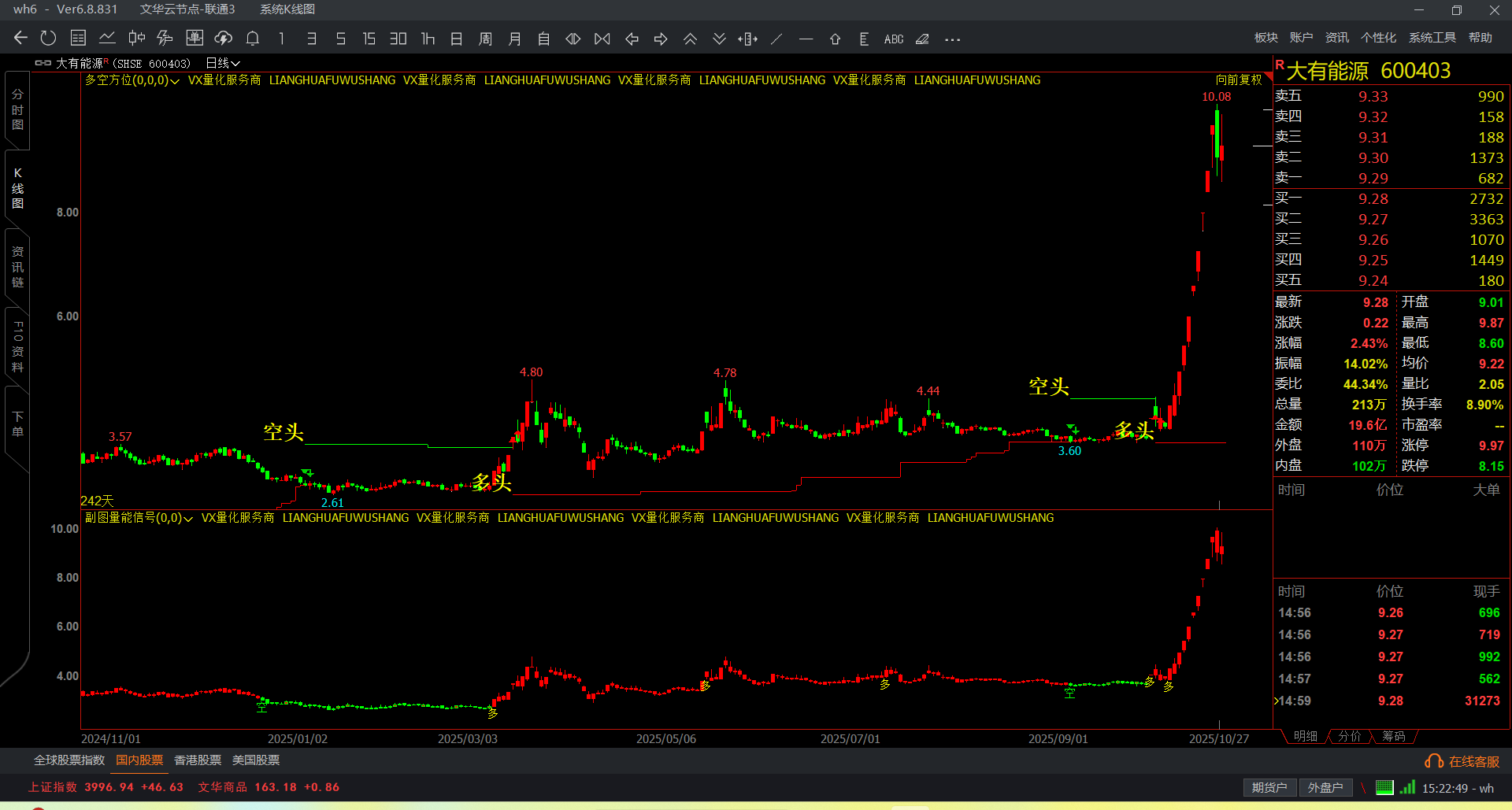Select the monthly (月) period icon
Viewport: 1512px width, 810px height.
[x=515, y=39]
